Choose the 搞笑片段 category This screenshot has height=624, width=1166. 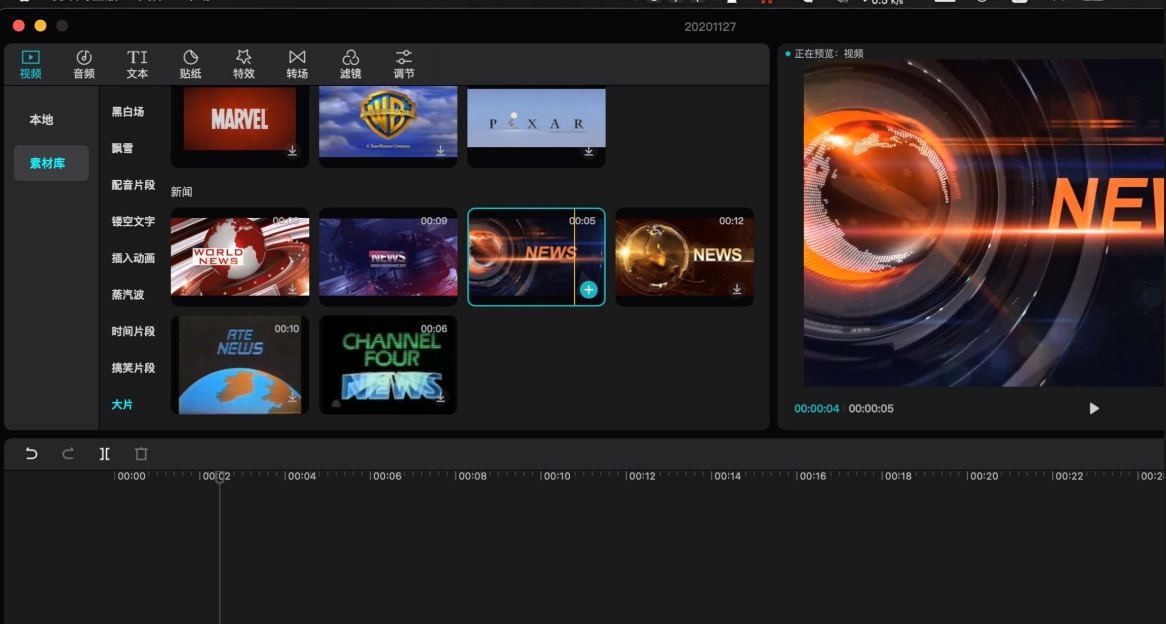click(133, 367)
